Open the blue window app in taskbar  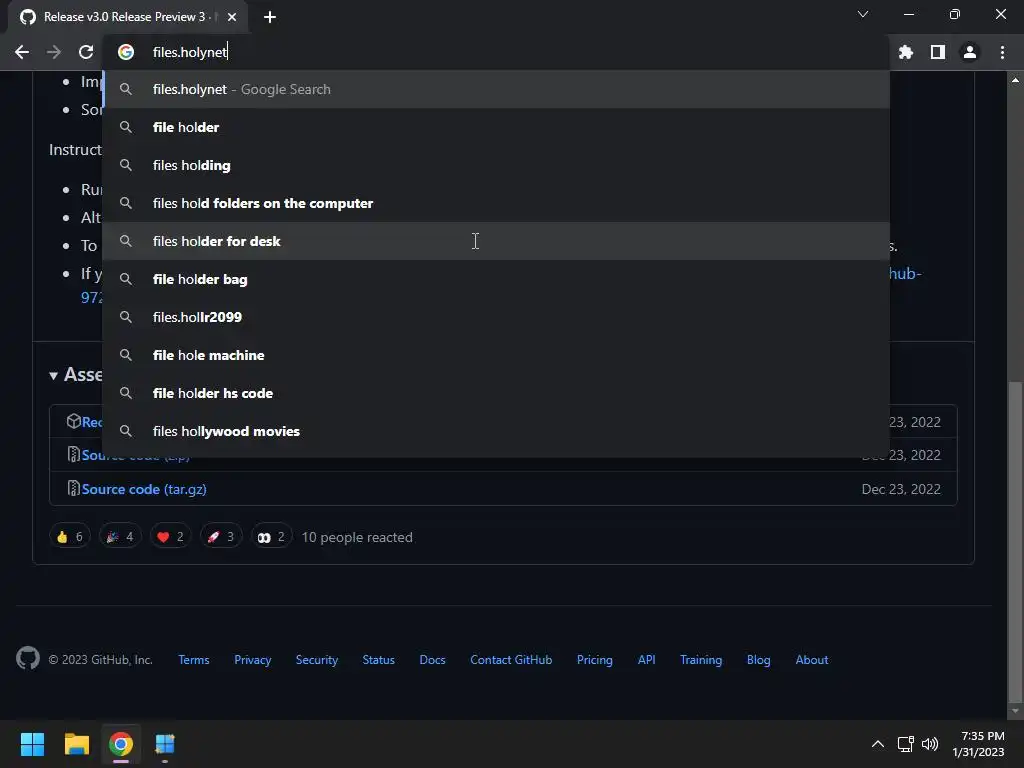(165, 744)
